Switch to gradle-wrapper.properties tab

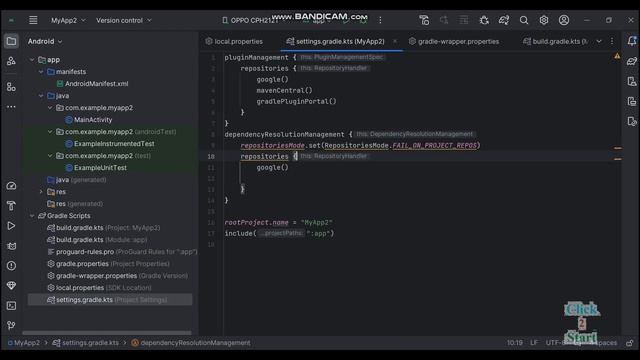coord(453,41)
